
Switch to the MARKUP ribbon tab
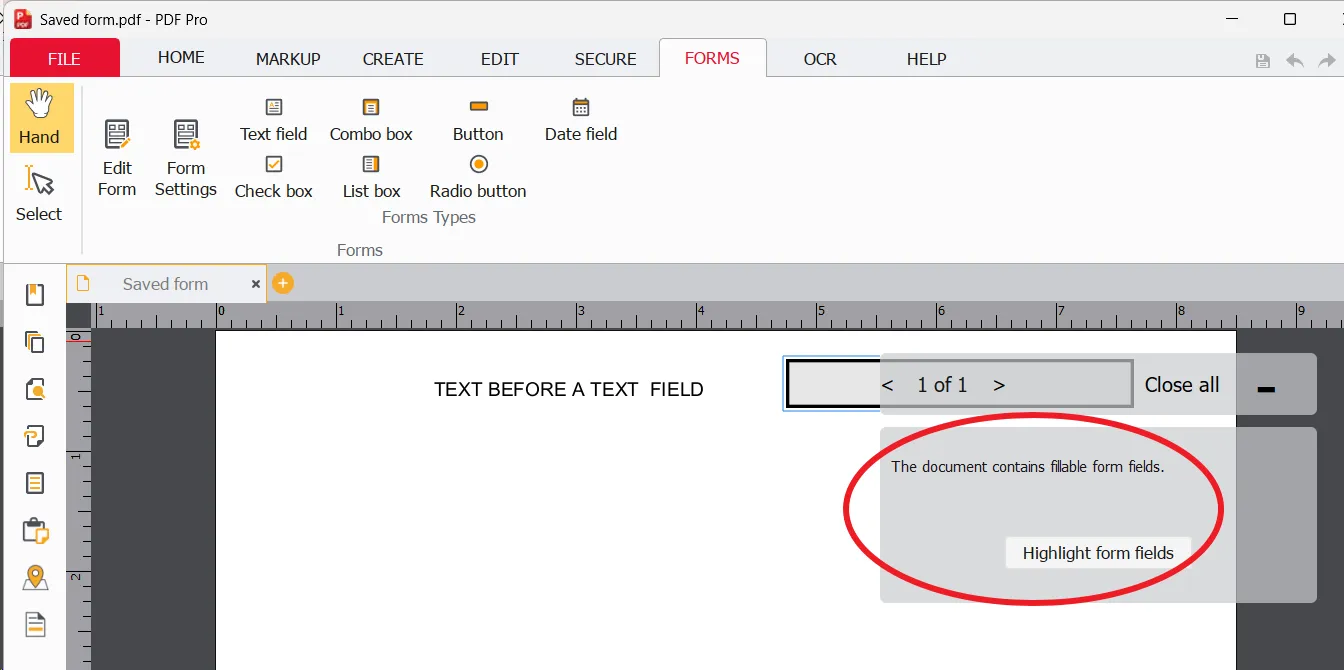coord(288,59)
